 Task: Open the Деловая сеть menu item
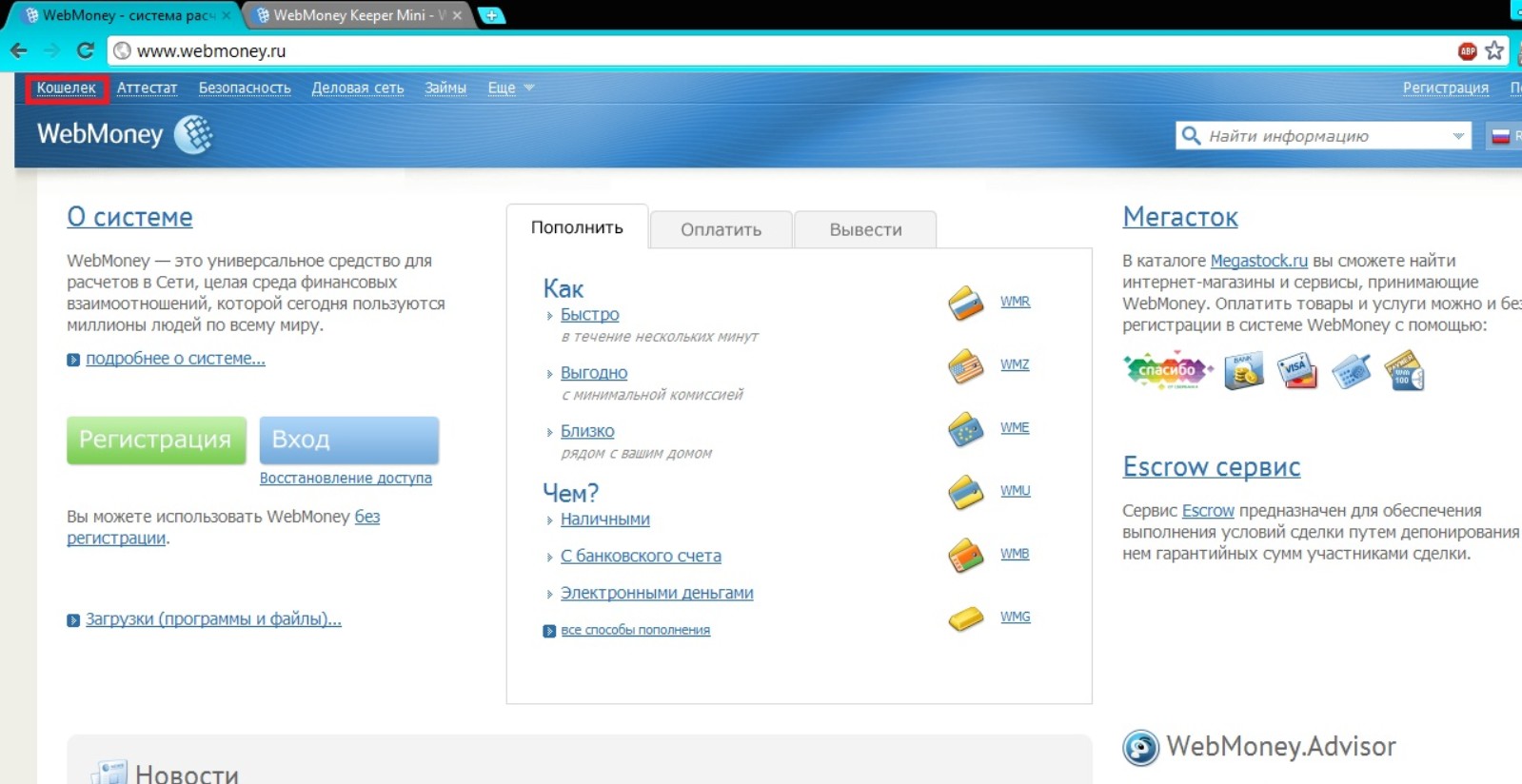358,88
